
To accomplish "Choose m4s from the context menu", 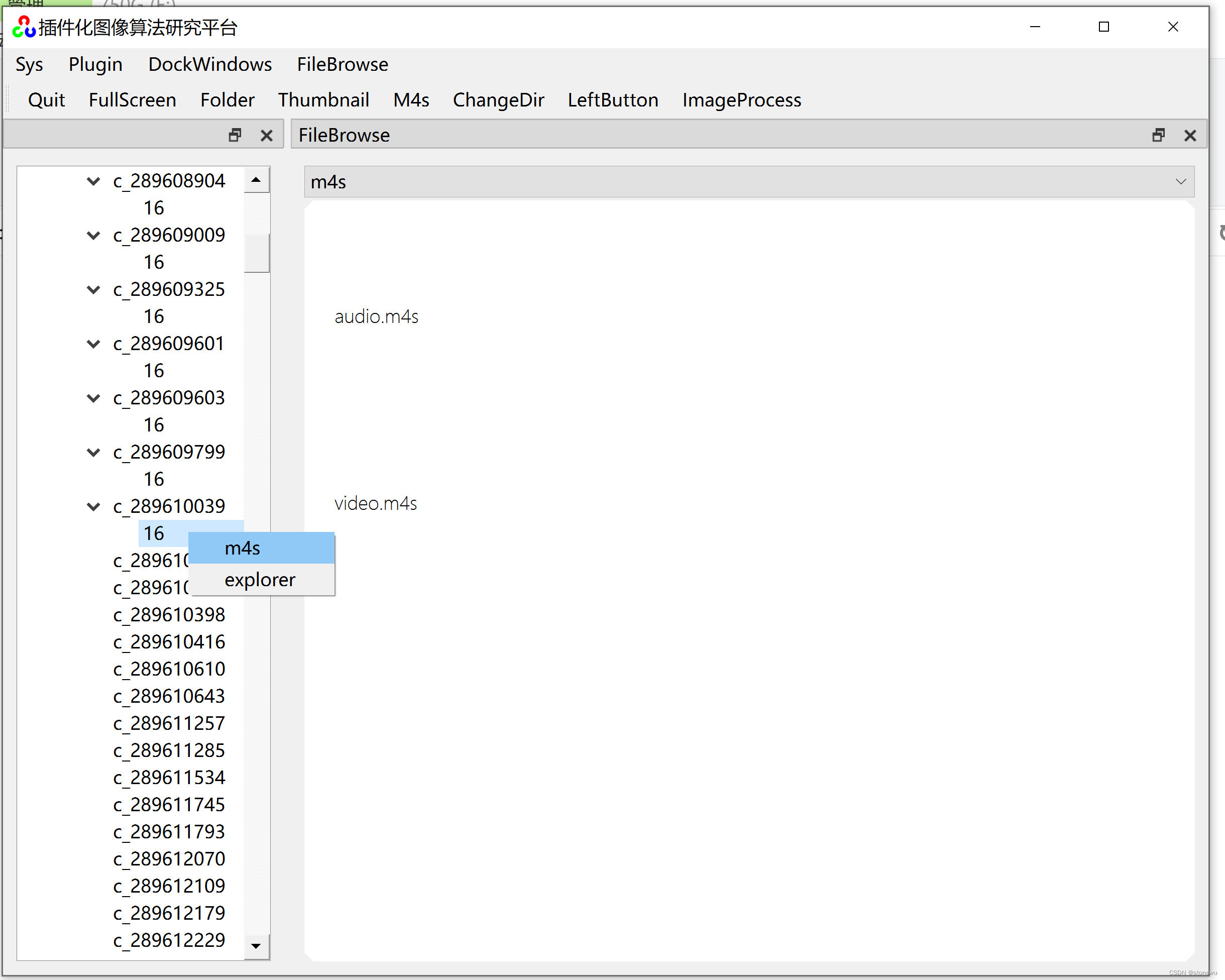I will 261,548.
